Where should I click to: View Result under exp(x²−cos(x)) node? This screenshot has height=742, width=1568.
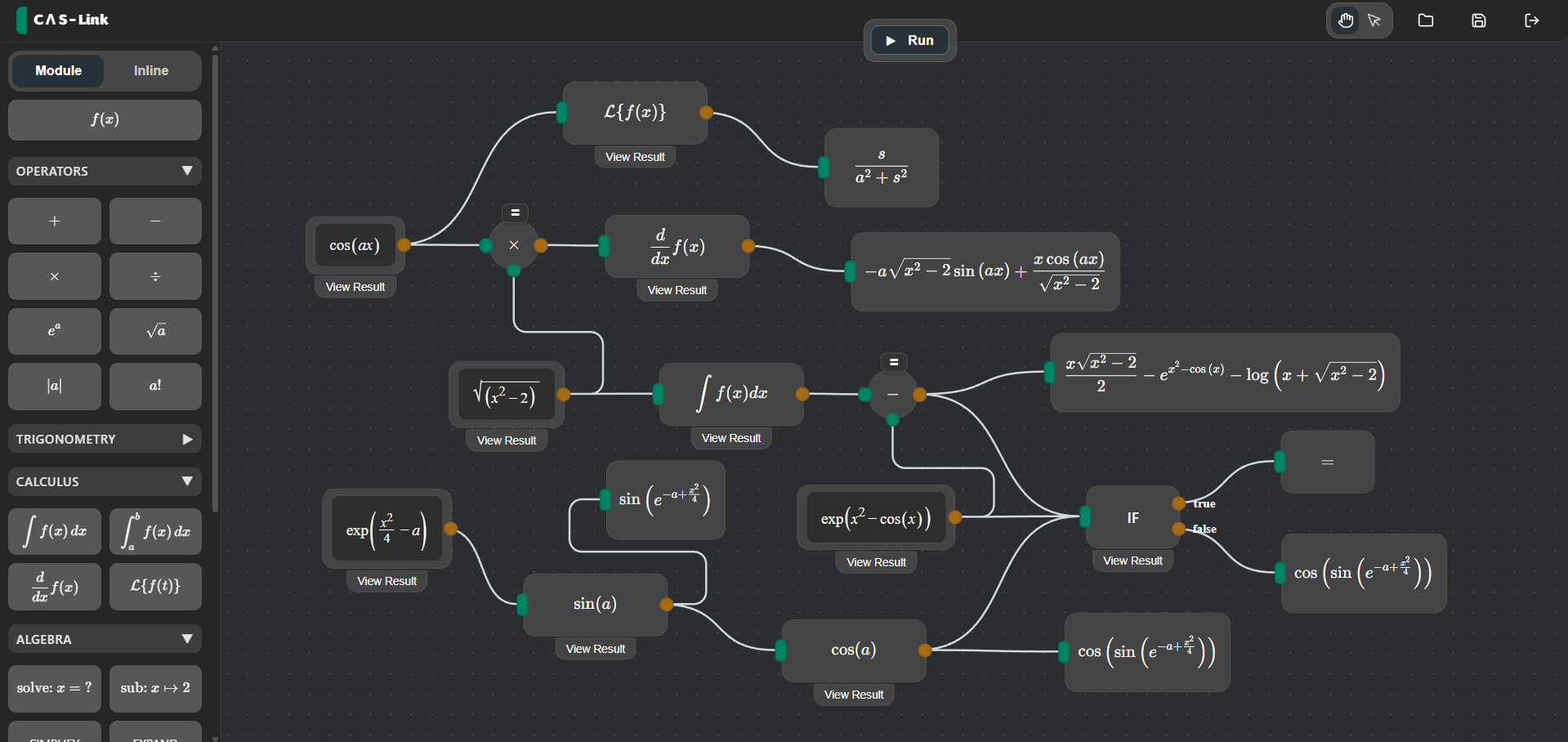[876, 562]
